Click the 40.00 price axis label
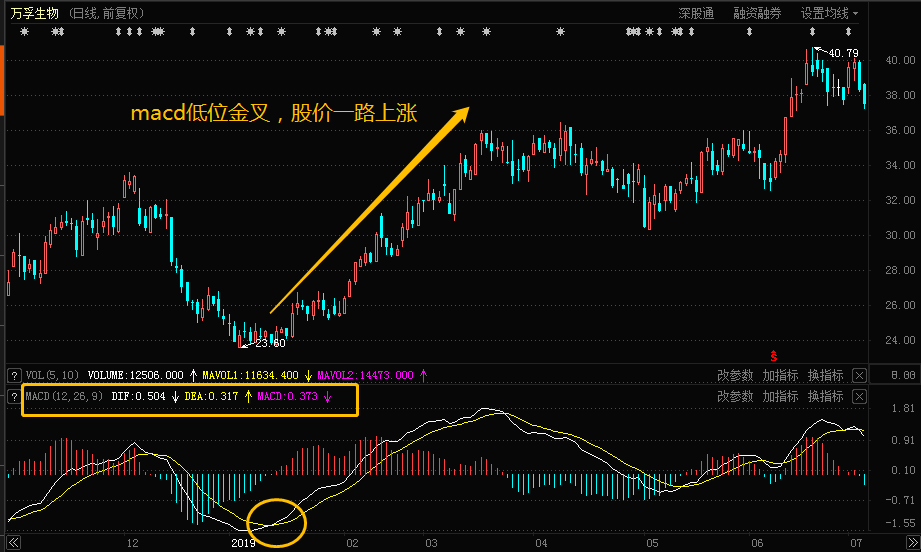 coord(900,60)
